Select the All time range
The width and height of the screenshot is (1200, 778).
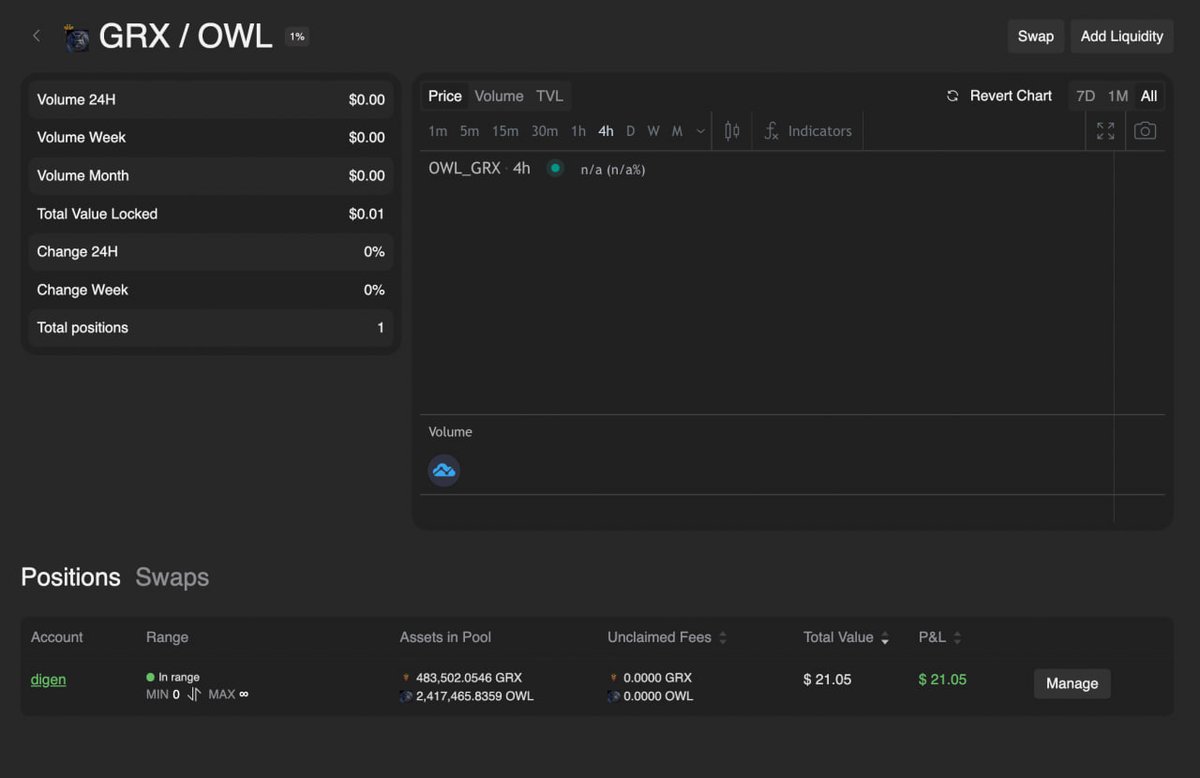[1149, 96]
